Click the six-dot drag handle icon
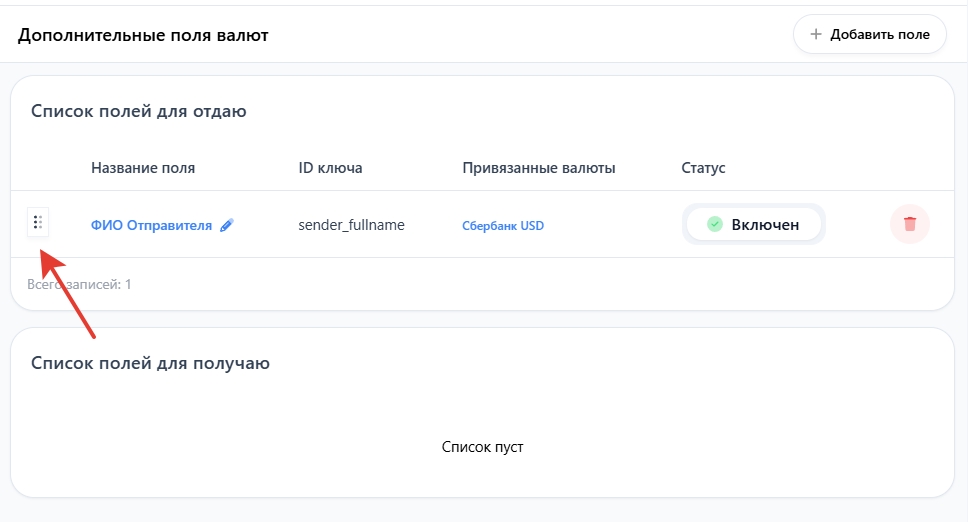Viewport: 968px width, 522px height. pyautogui.click(x=38, y=223)
